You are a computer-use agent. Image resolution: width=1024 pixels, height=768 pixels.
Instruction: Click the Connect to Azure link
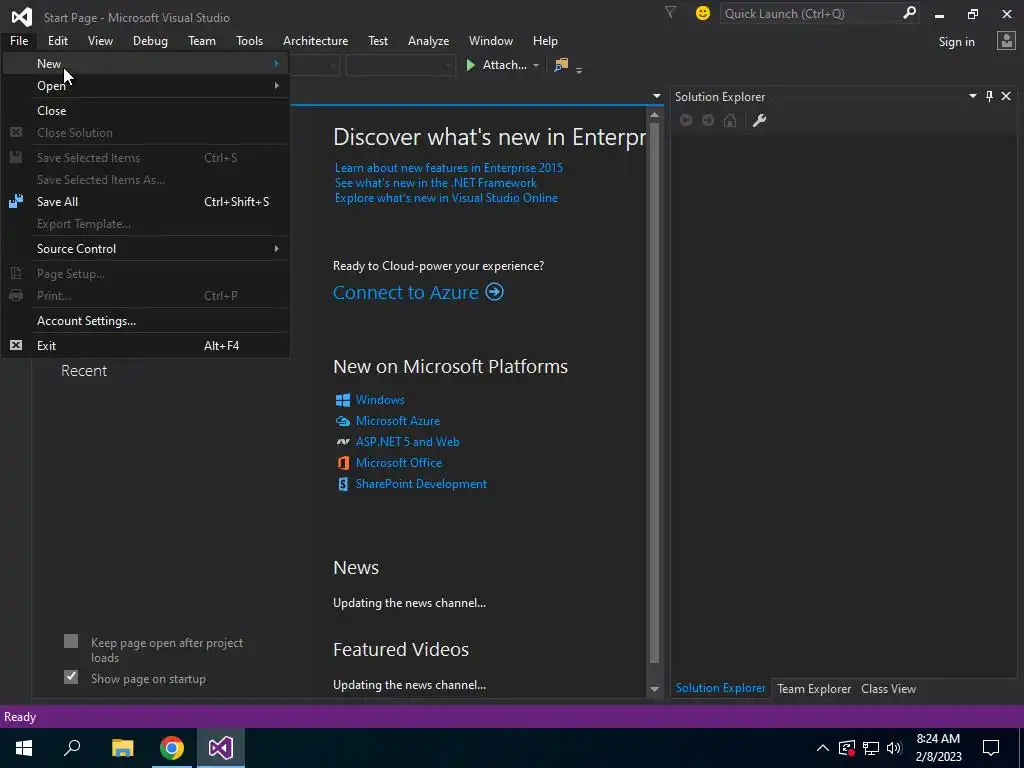pos(406,292)
